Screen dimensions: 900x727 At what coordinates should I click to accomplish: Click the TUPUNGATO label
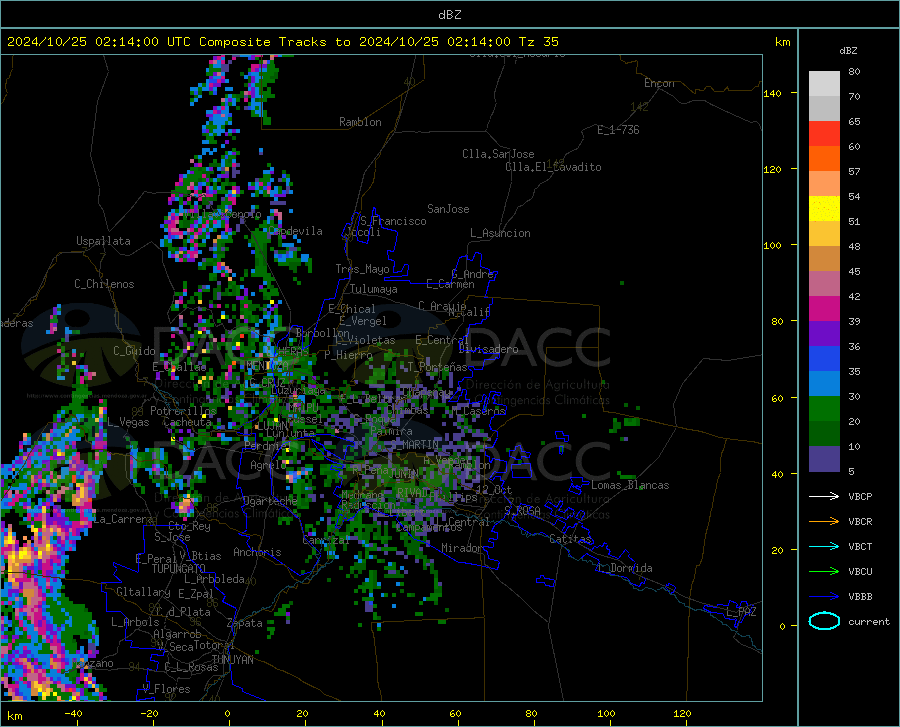tap(179, 569)
